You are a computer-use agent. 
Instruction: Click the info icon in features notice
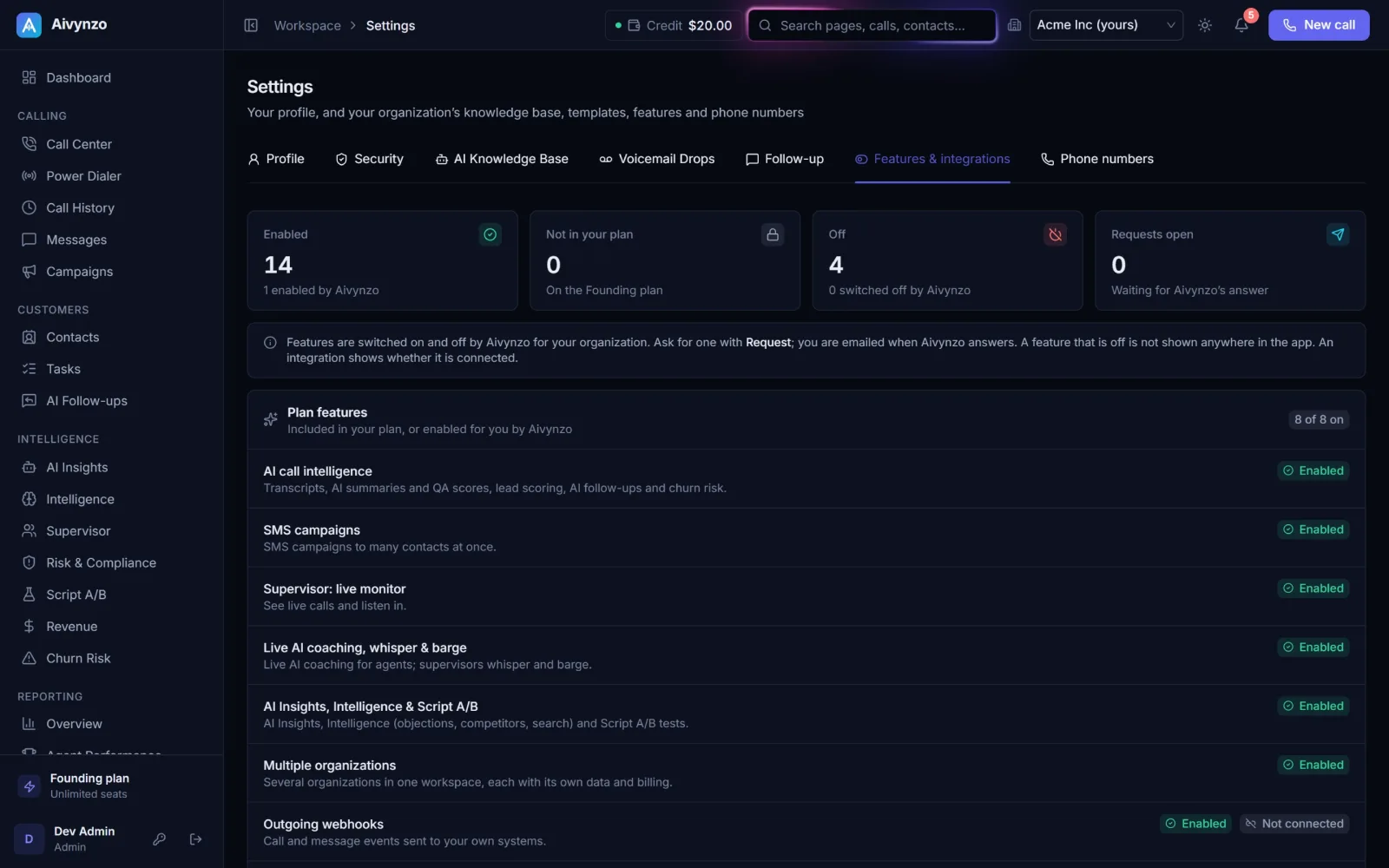270,343
